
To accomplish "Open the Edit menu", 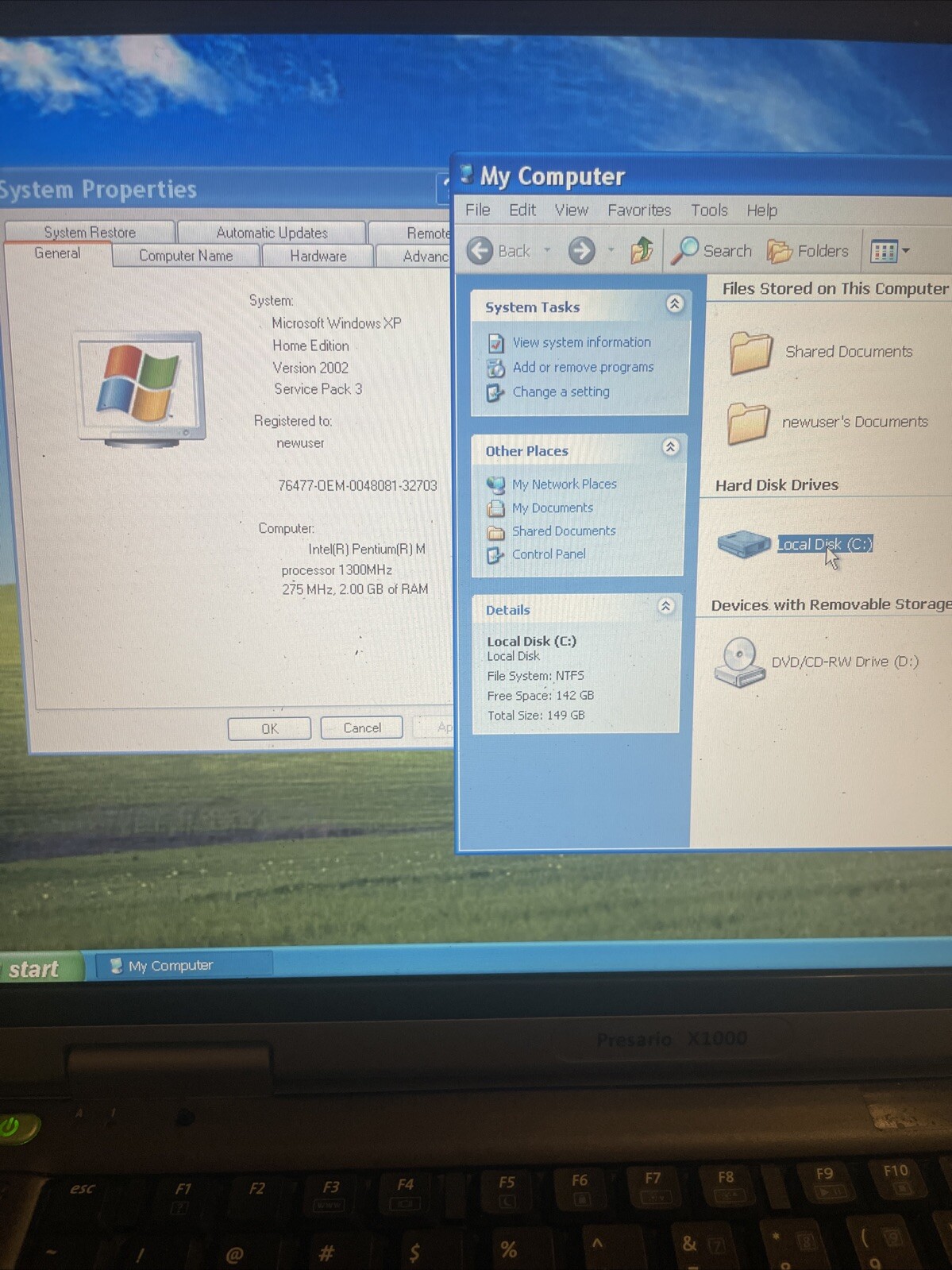I will 522,210.
